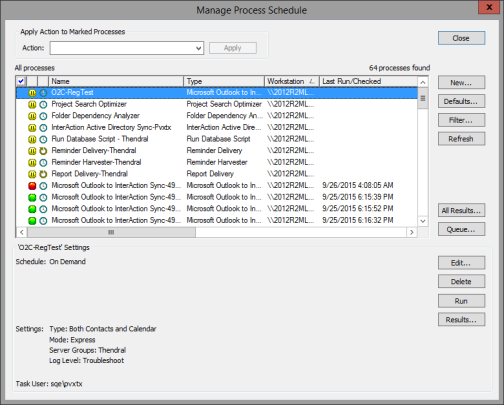Click clock icon on the 6:15:52 PM row
Image resolution: width=504 pixels, height=405 pixels.
click(43, 209)
